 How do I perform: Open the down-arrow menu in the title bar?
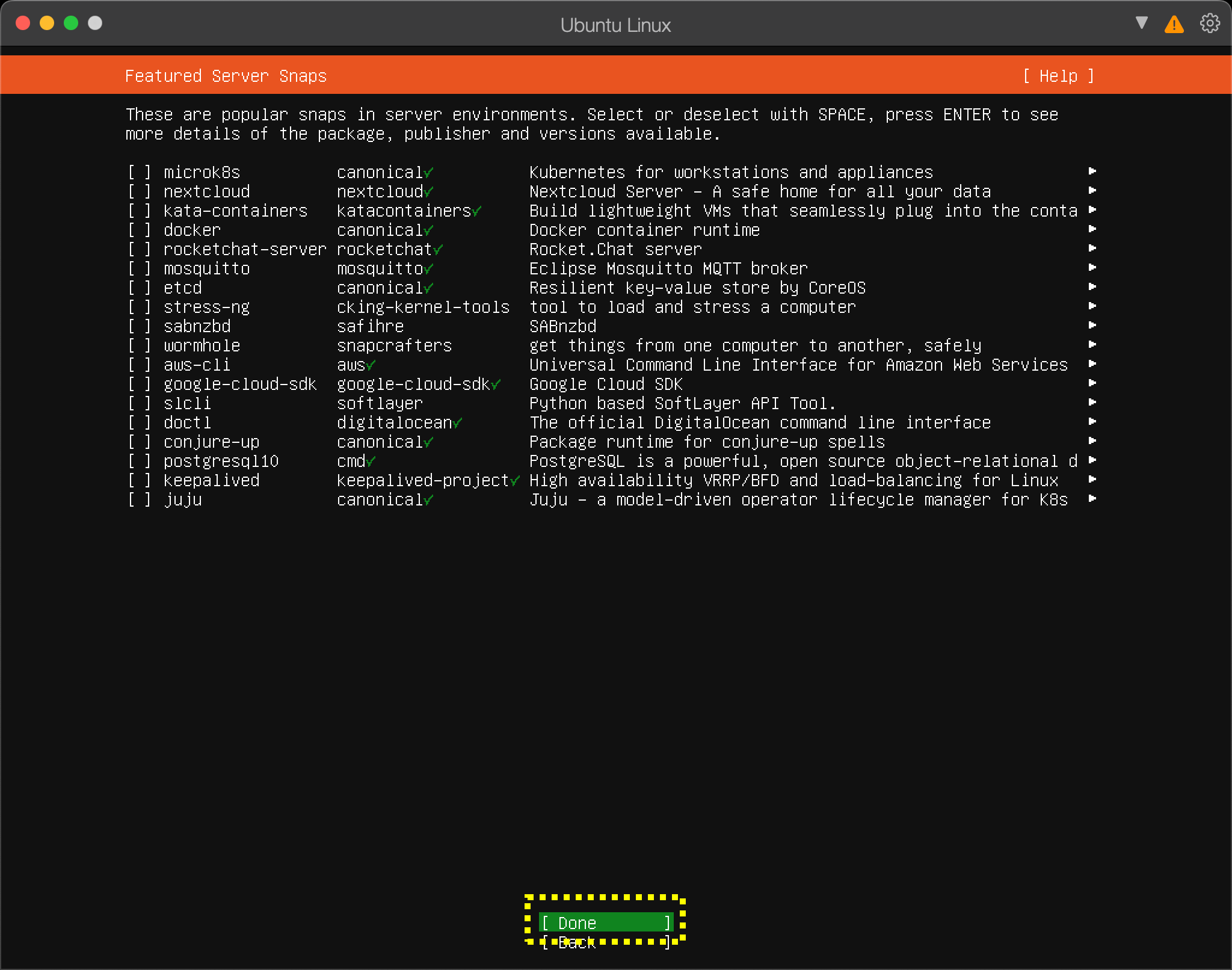(1141, 23)
